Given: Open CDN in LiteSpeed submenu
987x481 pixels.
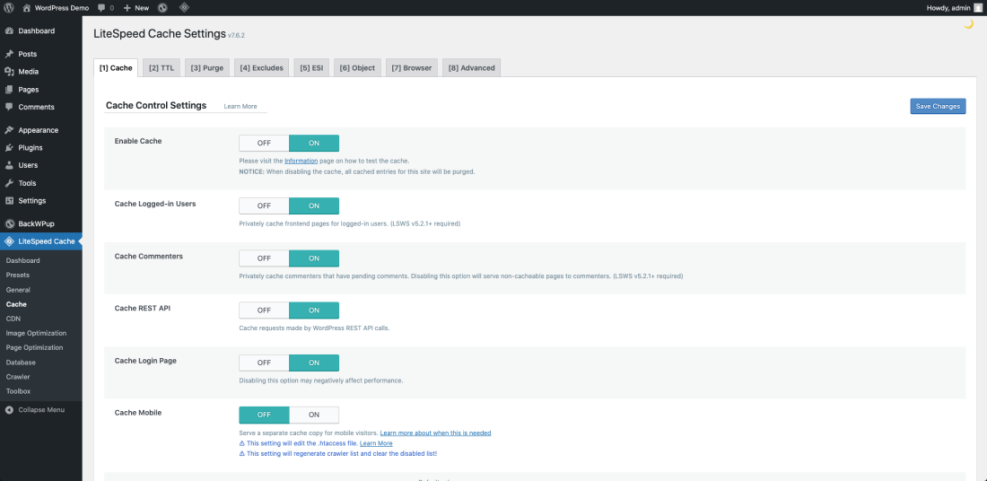Looking at the screenshot, I should (x=13, y=319).
